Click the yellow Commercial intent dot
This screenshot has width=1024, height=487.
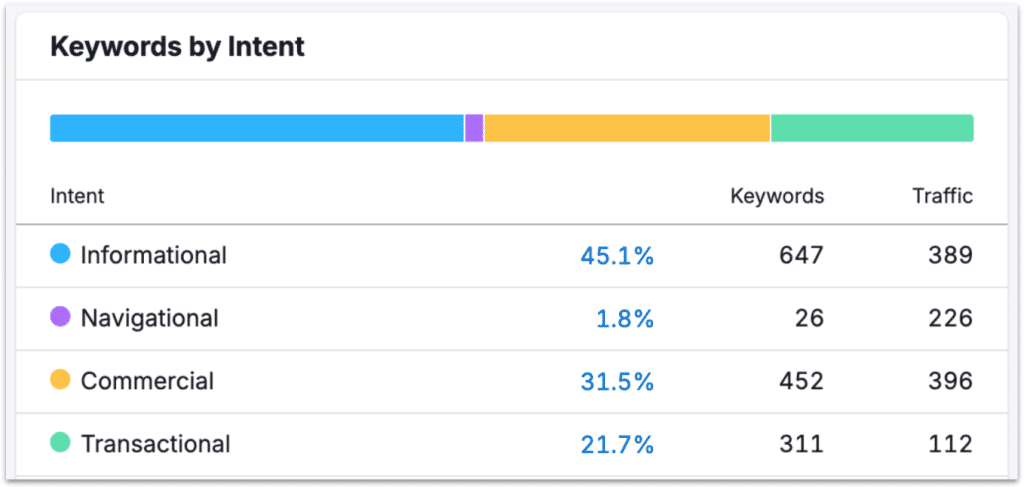(60, 380)
